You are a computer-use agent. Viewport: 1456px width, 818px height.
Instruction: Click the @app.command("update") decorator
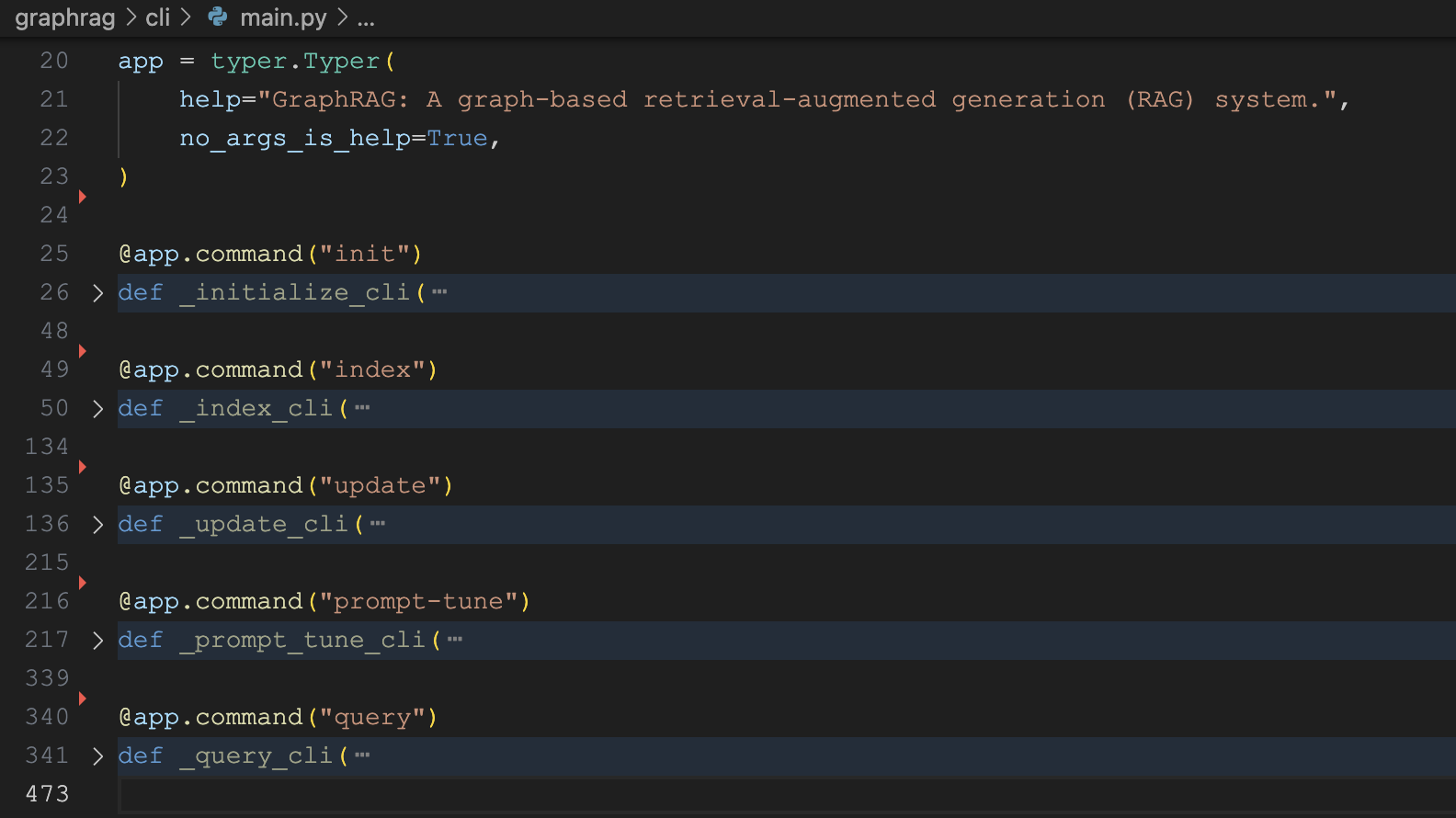point(286,485)
